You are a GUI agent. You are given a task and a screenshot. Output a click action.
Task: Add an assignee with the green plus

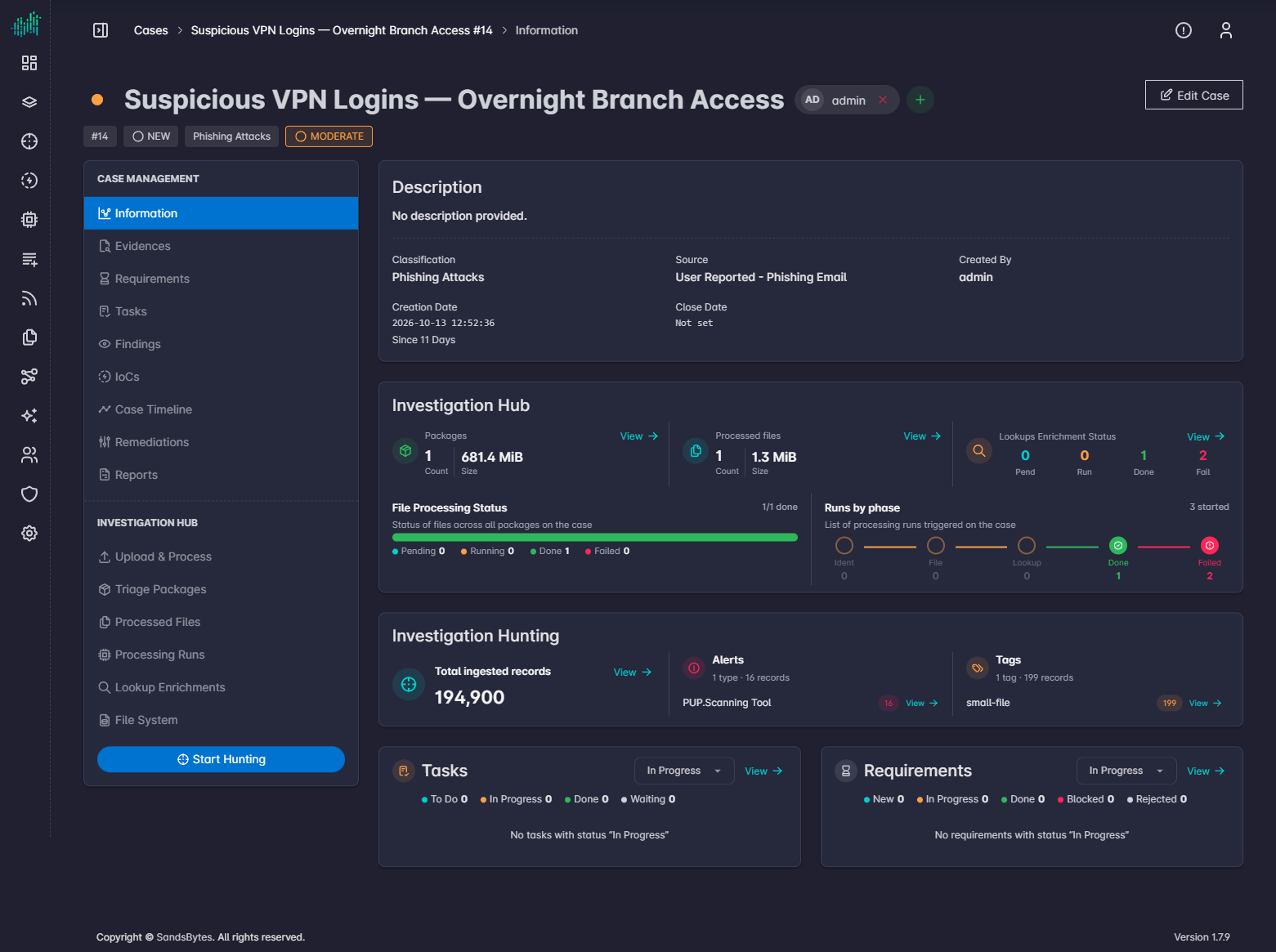click(x=920, y=100)
